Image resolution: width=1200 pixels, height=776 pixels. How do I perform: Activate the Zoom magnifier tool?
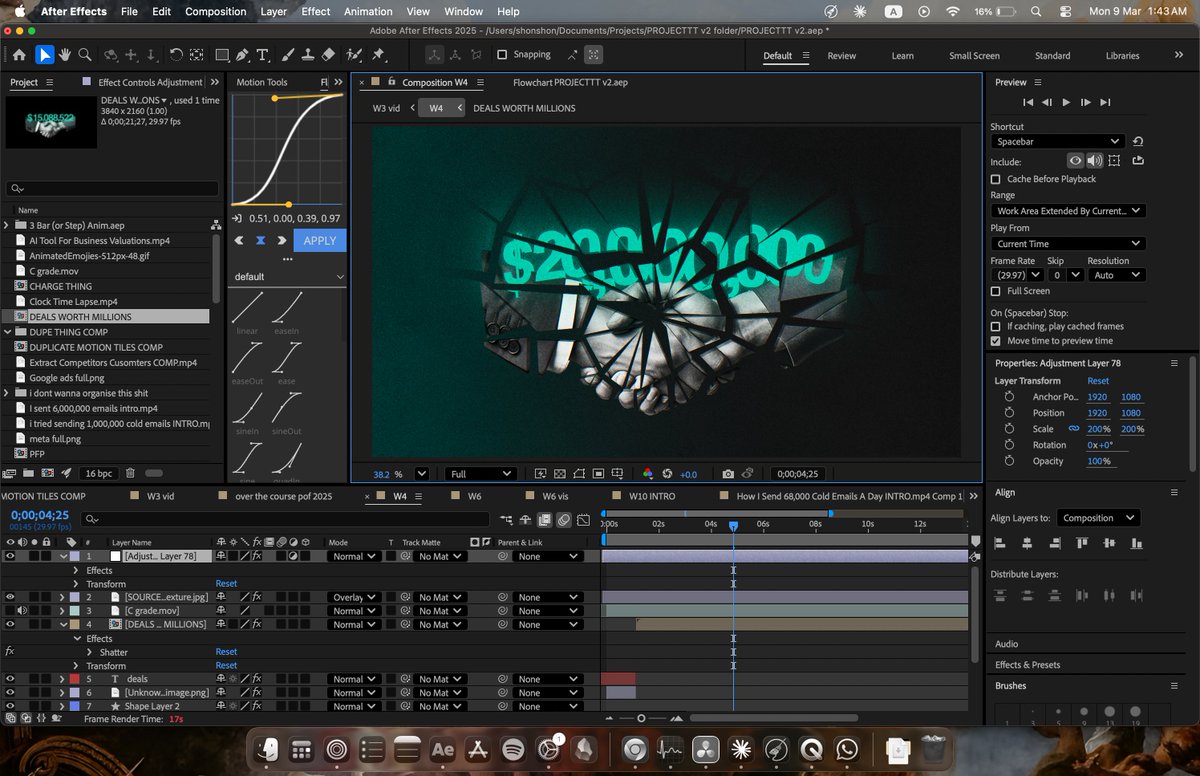pos(85,55)
